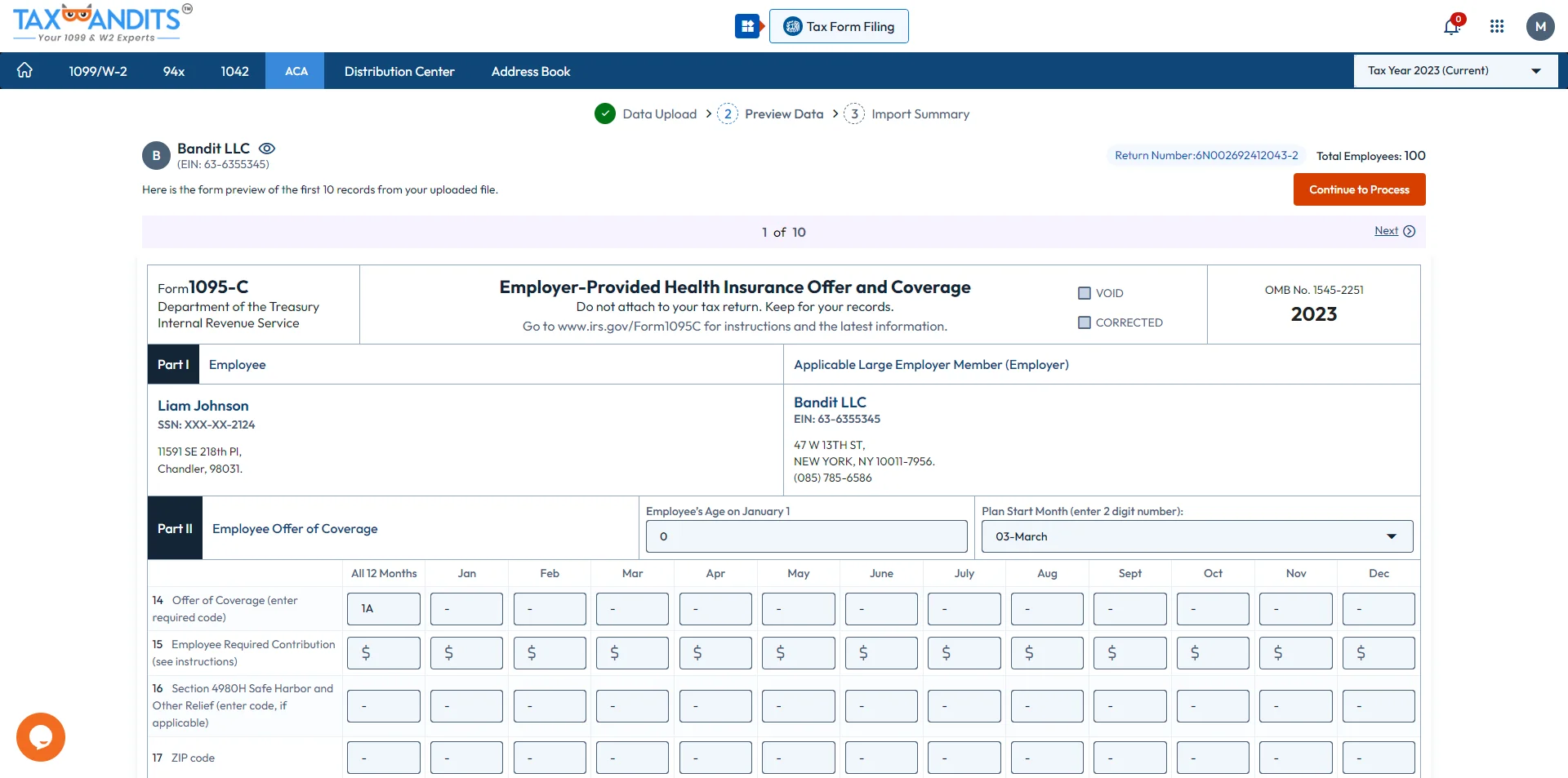Click the ZIP code Oct field

coord(1213,758)
